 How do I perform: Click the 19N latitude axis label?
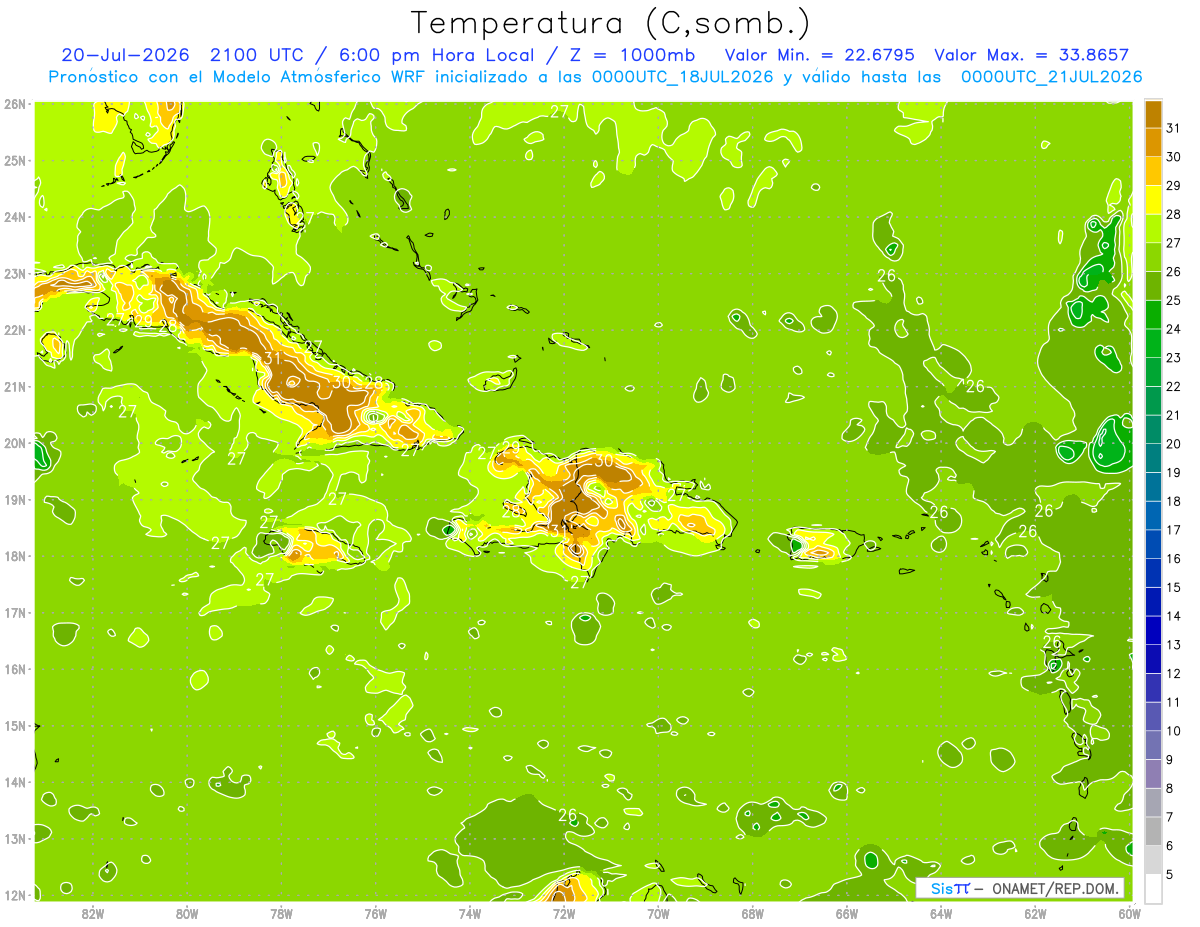[15, 500]
